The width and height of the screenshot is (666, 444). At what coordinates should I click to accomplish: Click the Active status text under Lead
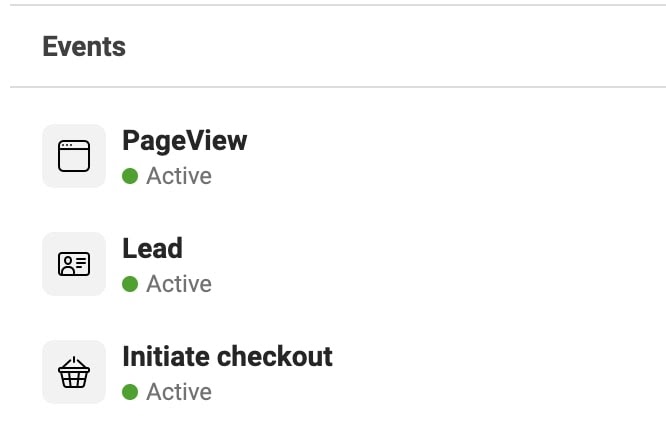[x=179, y=284]
